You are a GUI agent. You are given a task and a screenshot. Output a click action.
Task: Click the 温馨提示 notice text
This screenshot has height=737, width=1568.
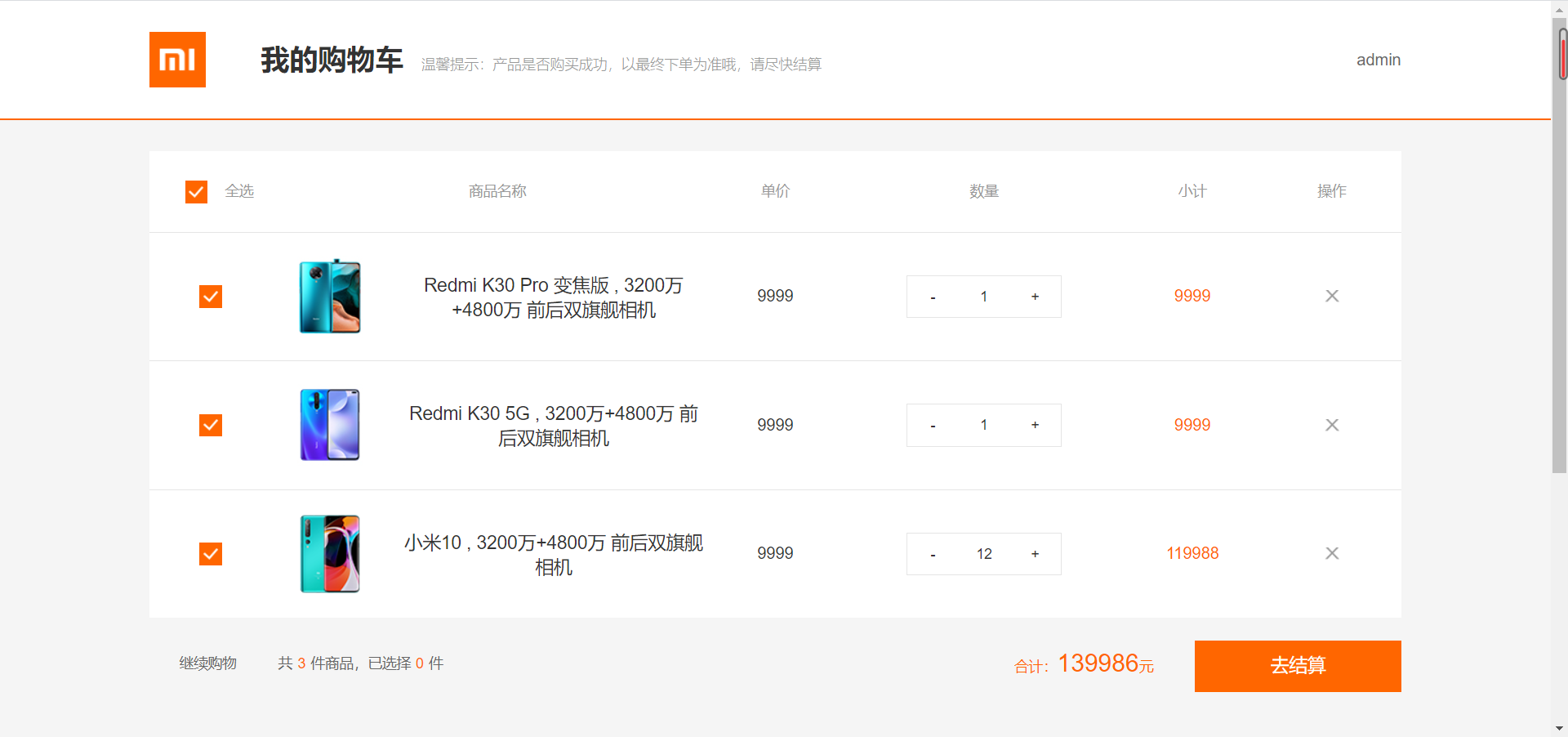[621, 65]
